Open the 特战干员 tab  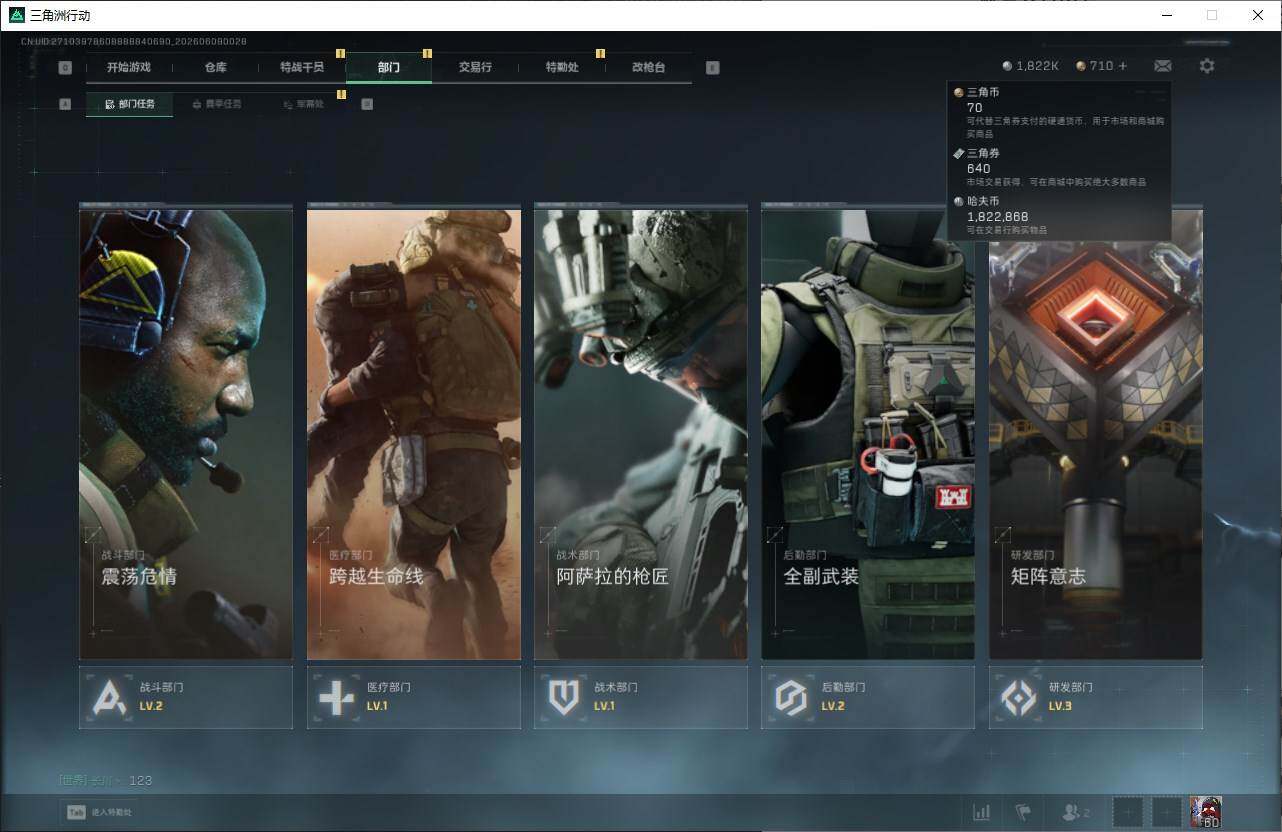pos(302,67)
